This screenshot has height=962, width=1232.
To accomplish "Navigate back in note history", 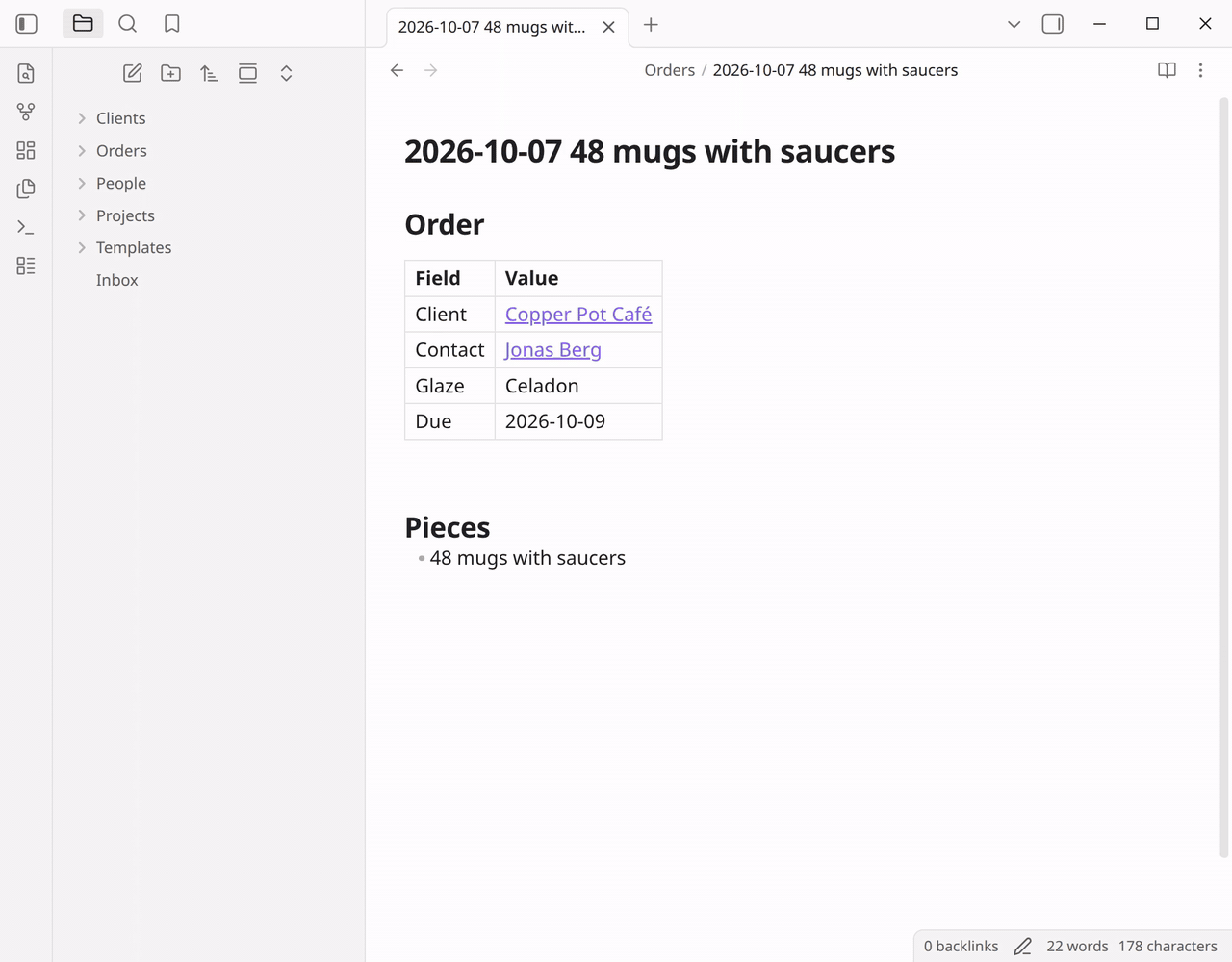I will tap(397, 70).
